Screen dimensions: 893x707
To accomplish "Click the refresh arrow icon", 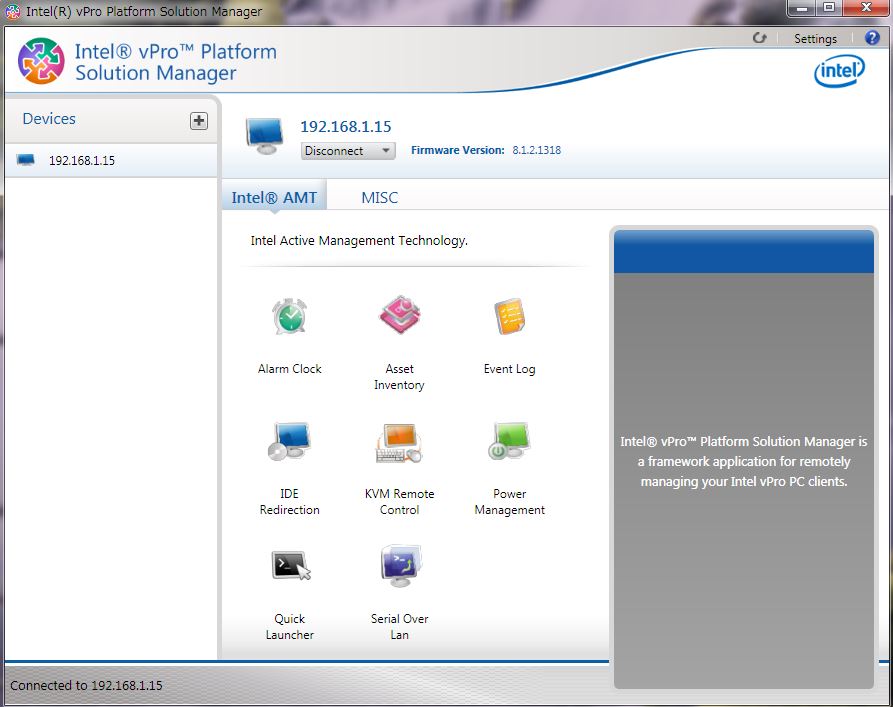I will [760, 38].
